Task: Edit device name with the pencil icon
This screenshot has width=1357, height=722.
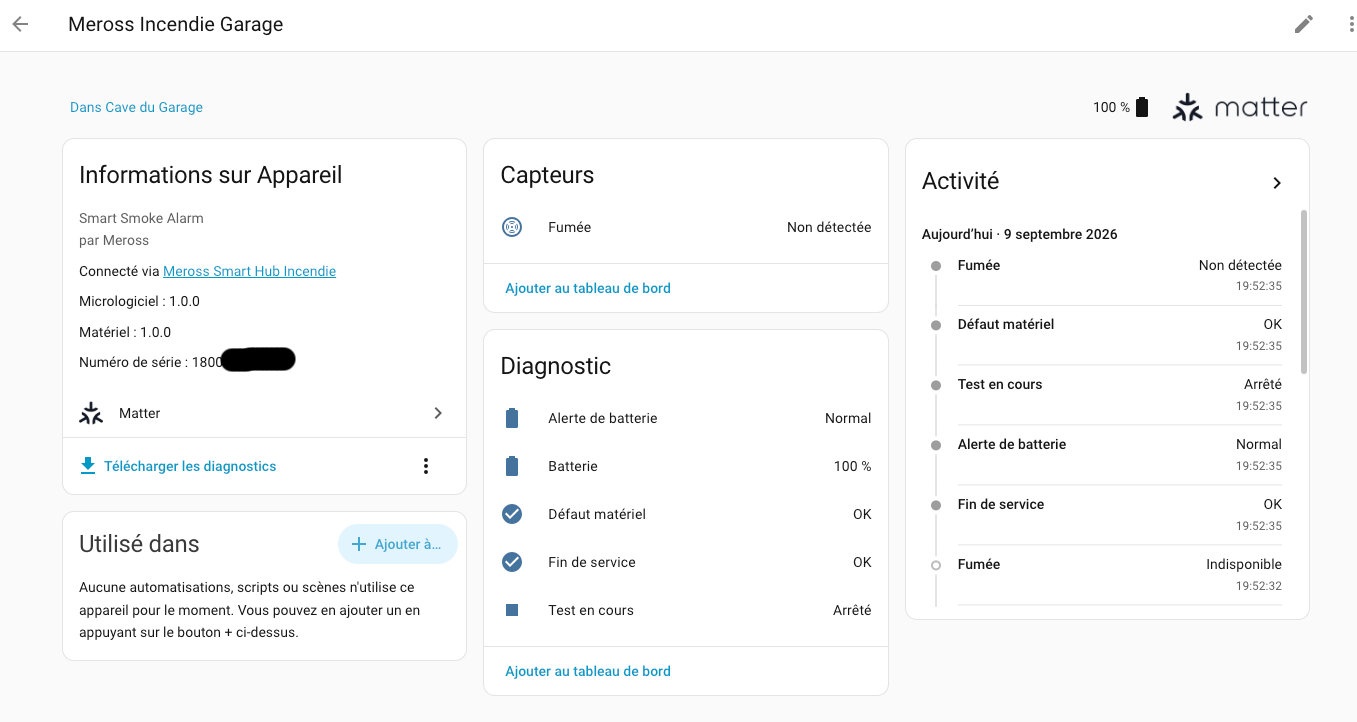Action: tap(1304, 25)
